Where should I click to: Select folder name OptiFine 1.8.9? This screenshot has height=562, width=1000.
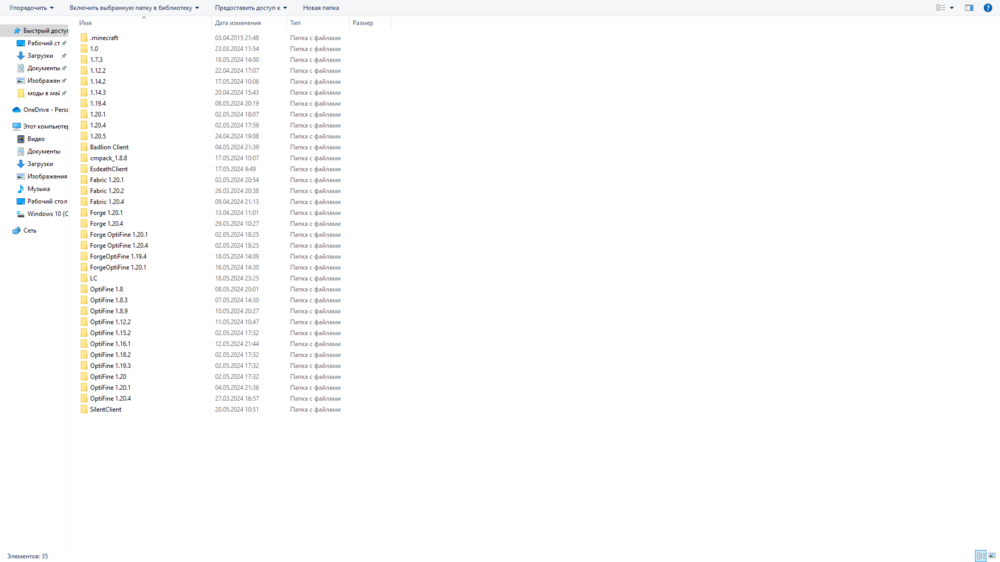pos(108,311)
